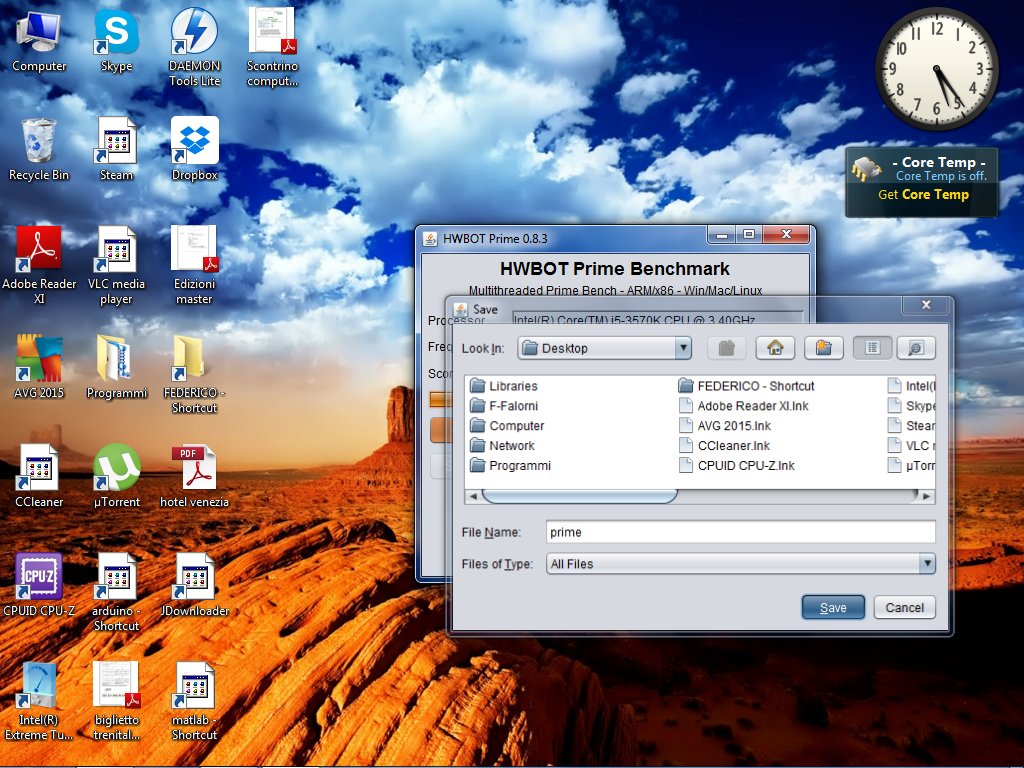Create a new folder in Save dialog
Image resolution: width=1024 pixels, height=768 pixels.
(824, 348)
